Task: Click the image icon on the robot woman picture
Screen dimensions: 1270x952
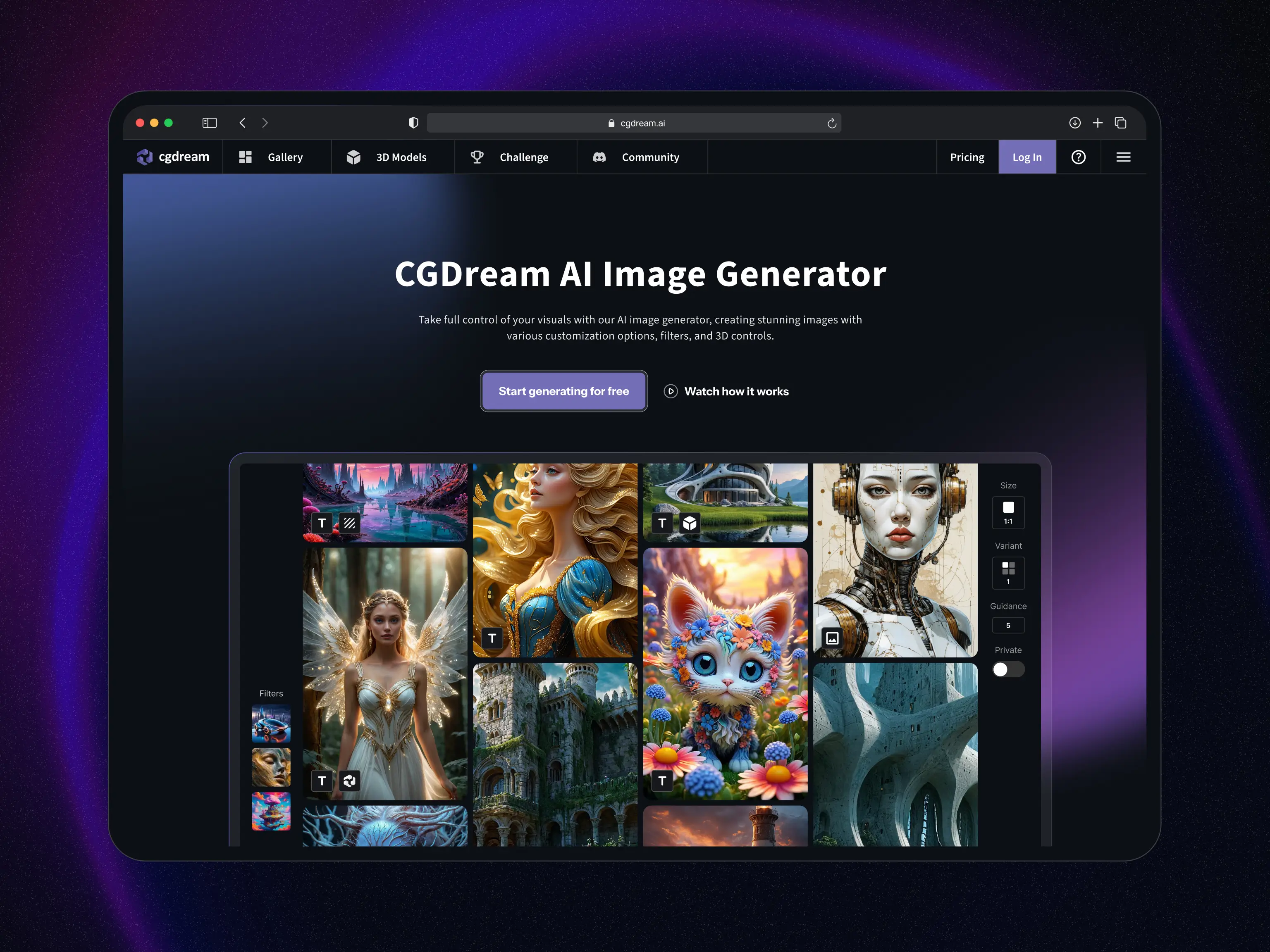Action: [832, 638]
